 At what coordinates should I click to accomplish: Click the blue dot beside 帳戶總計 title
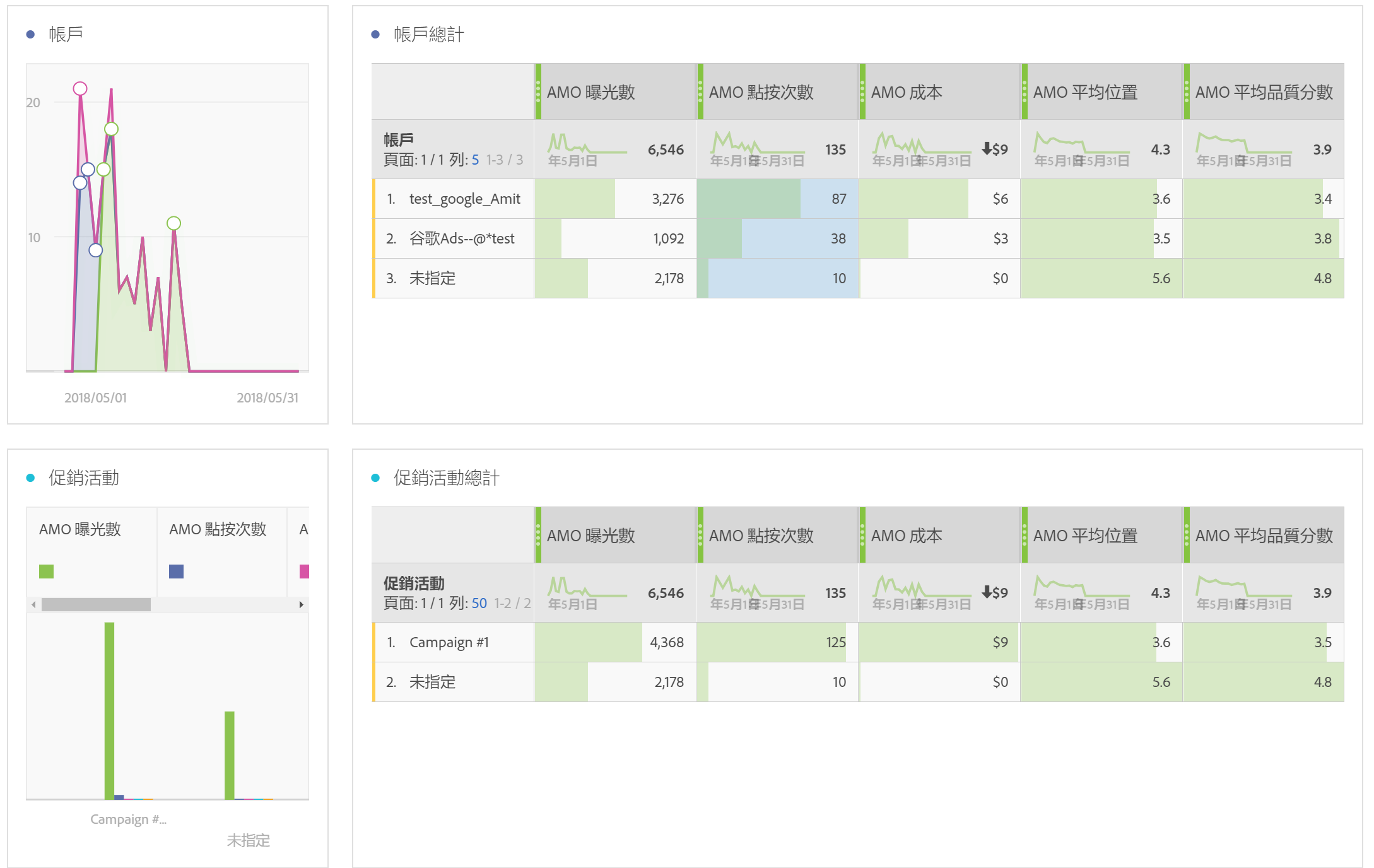375,35
